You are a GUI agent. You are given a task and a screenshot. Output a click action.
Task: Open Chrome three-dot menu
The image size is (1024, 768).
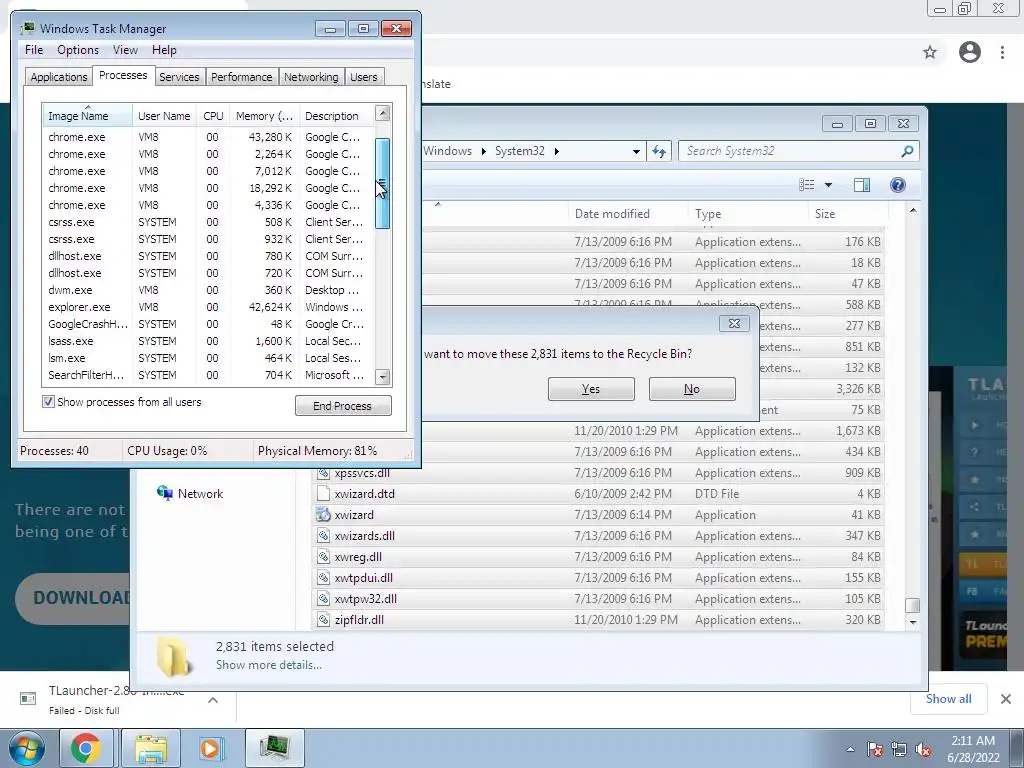(1002, 52)
